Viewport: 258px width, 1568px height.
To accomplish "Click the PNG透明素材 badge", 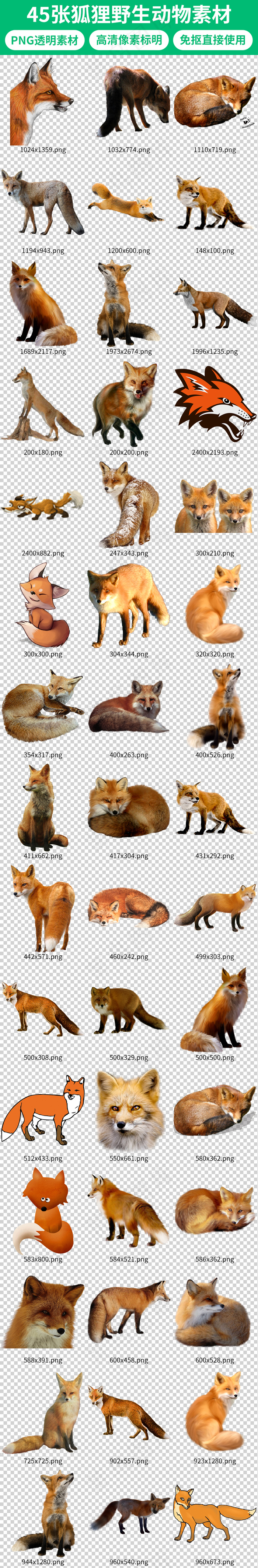I will [45, 40].
